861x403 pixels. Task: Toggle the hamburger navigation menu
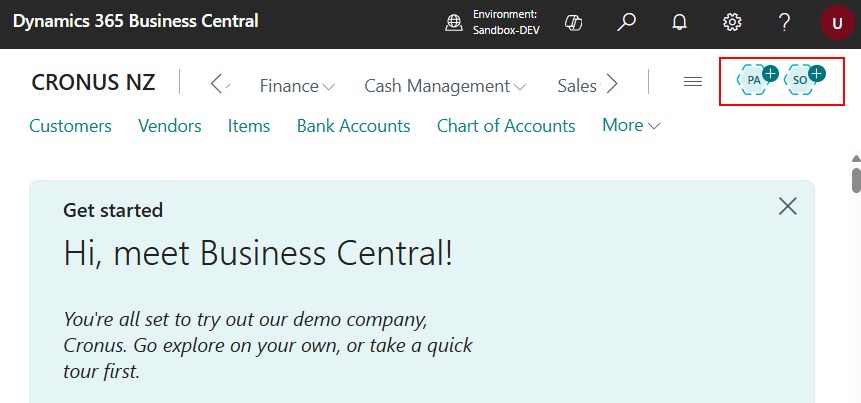(692, 82)
